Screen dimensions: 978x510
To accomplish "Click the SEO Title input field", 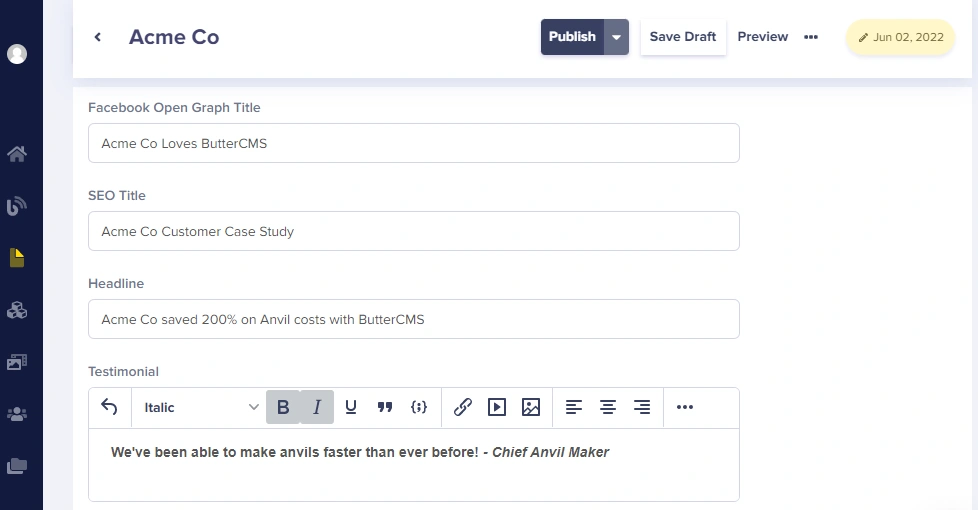I will [x=414, y=231].
